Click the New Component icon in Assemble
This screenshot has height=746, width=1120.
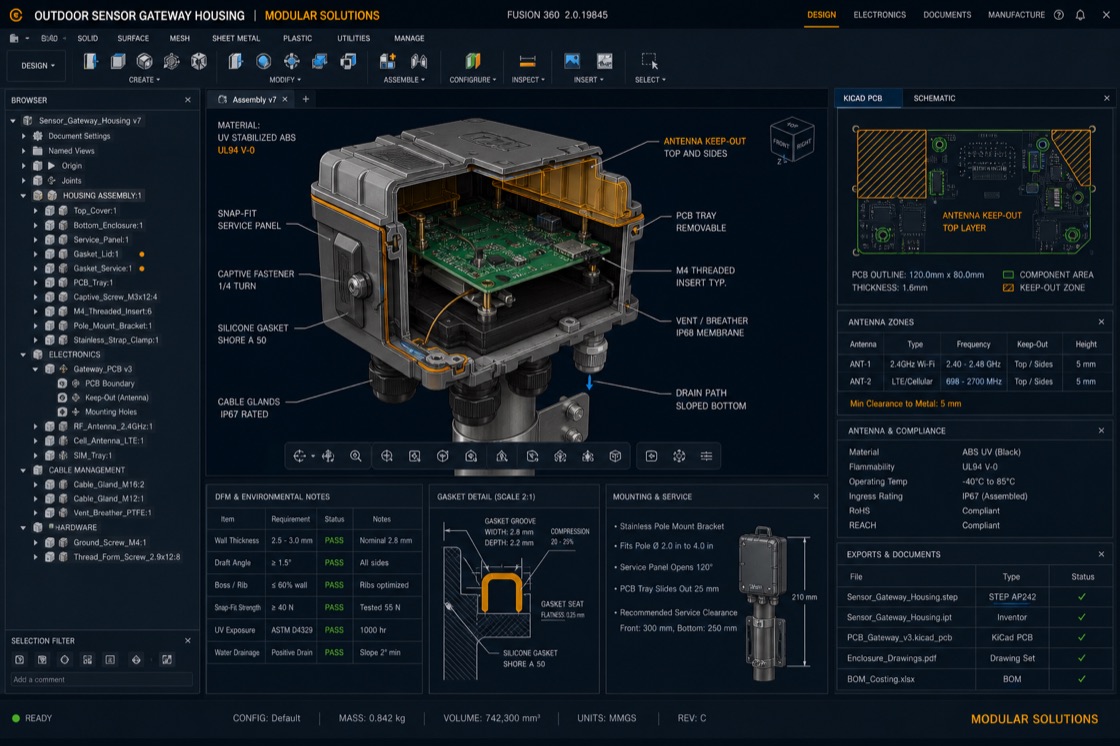pyautogui.click(x=388, y=61)
